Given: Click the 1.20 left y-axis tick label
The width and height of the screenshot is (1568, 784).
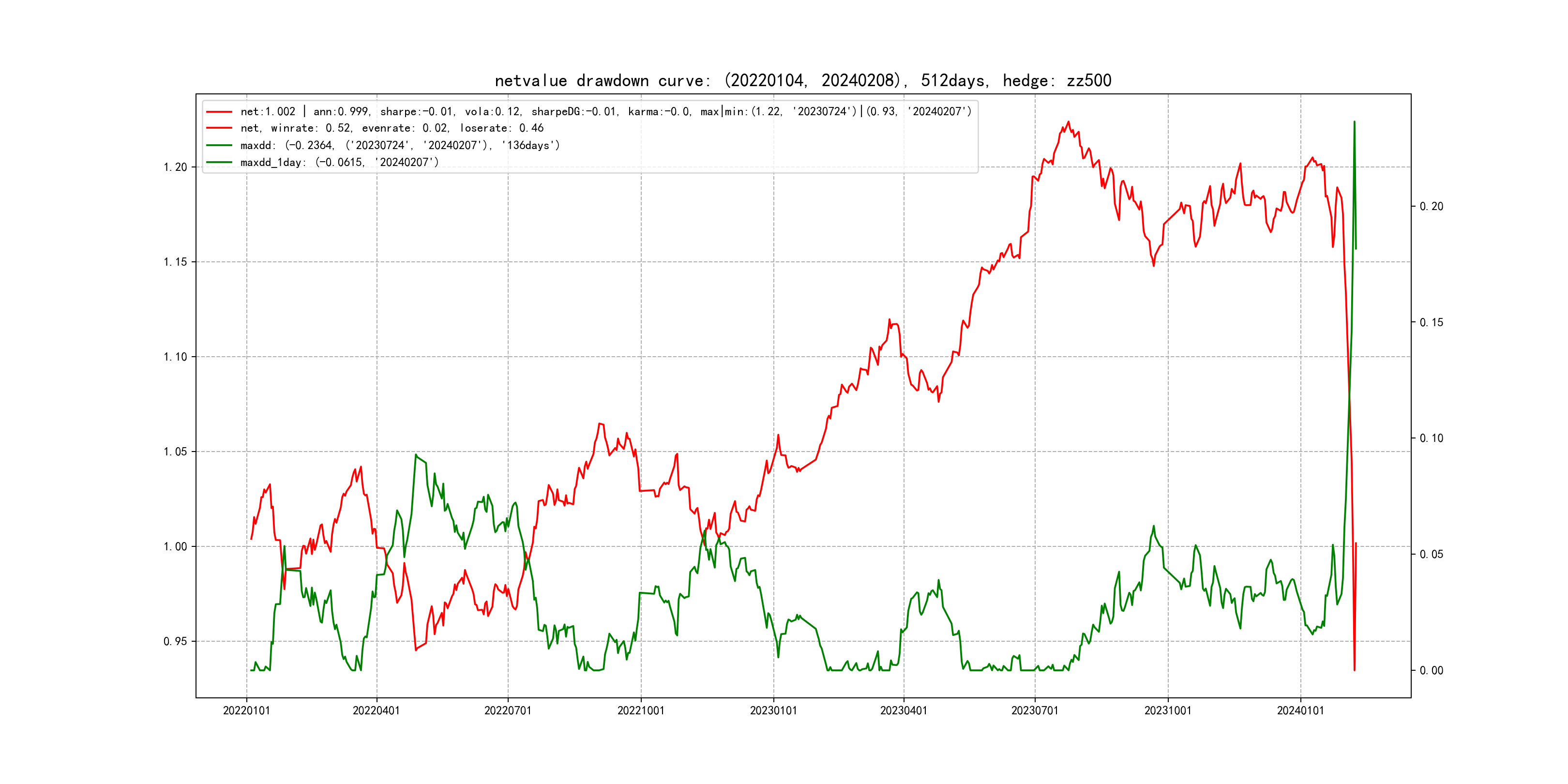Looking at the screenshot, I should click(x=175, y=167).
